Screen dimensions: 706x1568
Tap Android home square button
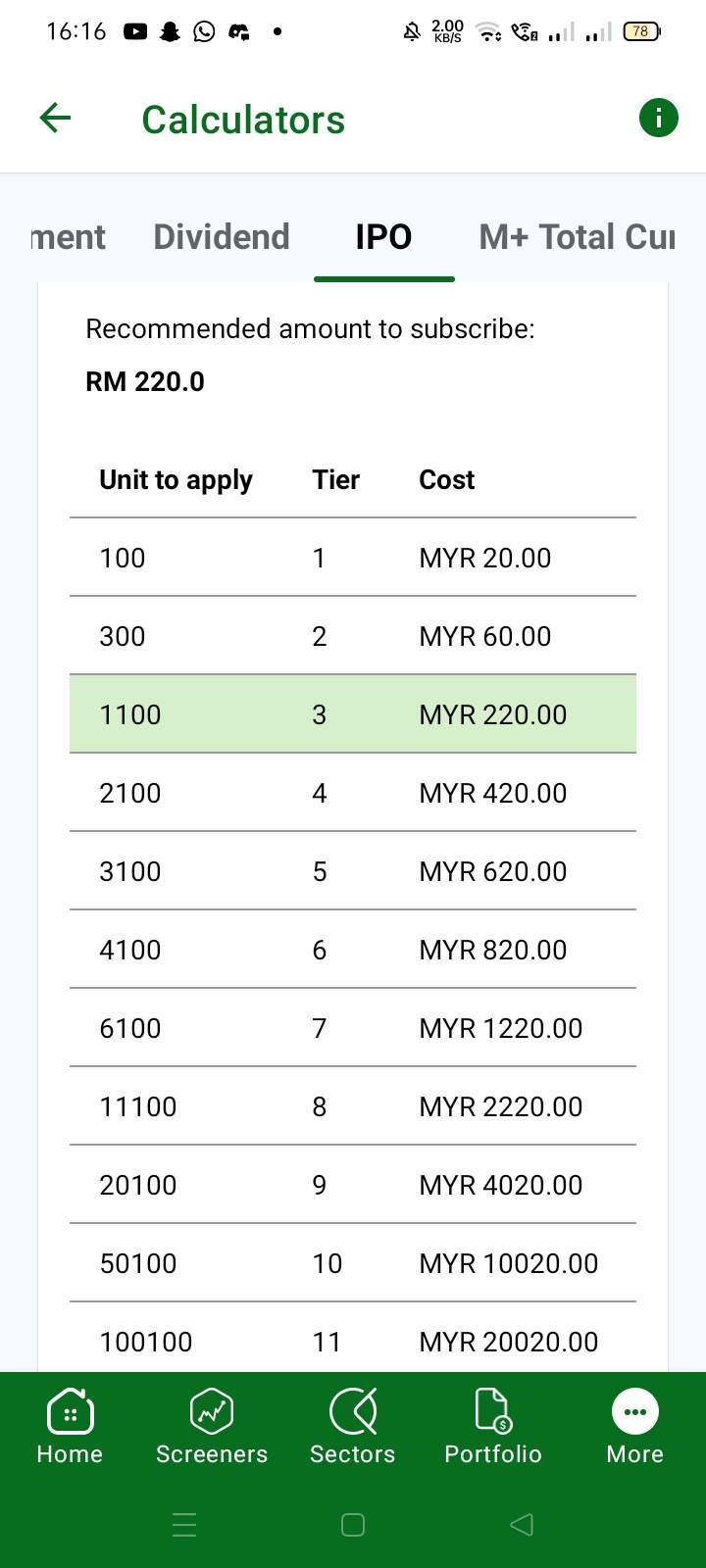(x=353, y=1525)
